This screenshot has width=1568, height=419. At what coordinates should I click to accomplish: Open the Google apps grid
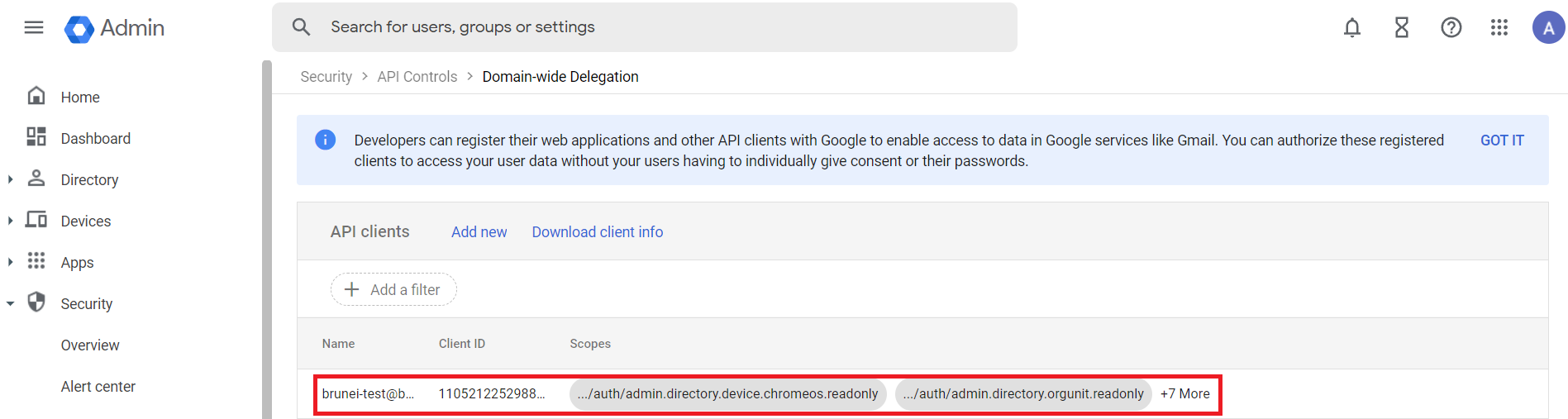click(x=1499, y=27)
